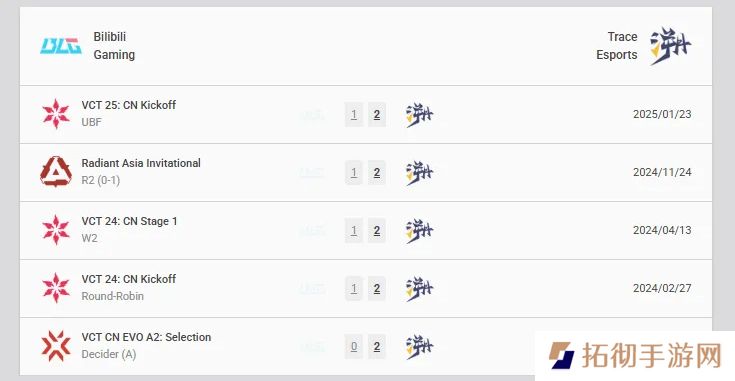
Task: Click Trace Esports logo in 2025/01/23 row
Action: pyautogui.click(x=419, y=115)
